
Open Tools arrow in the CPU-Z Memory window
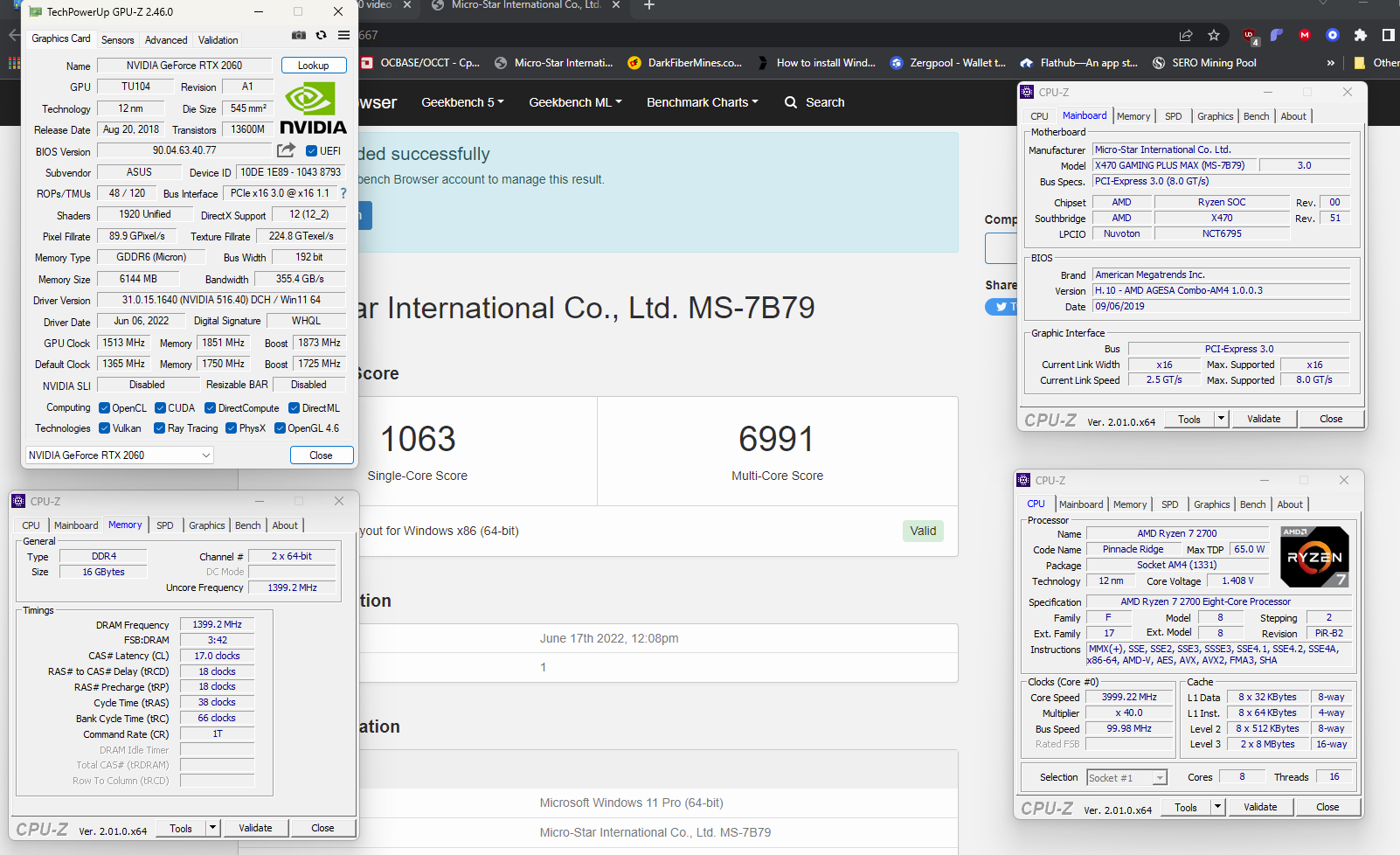[212, 829]
